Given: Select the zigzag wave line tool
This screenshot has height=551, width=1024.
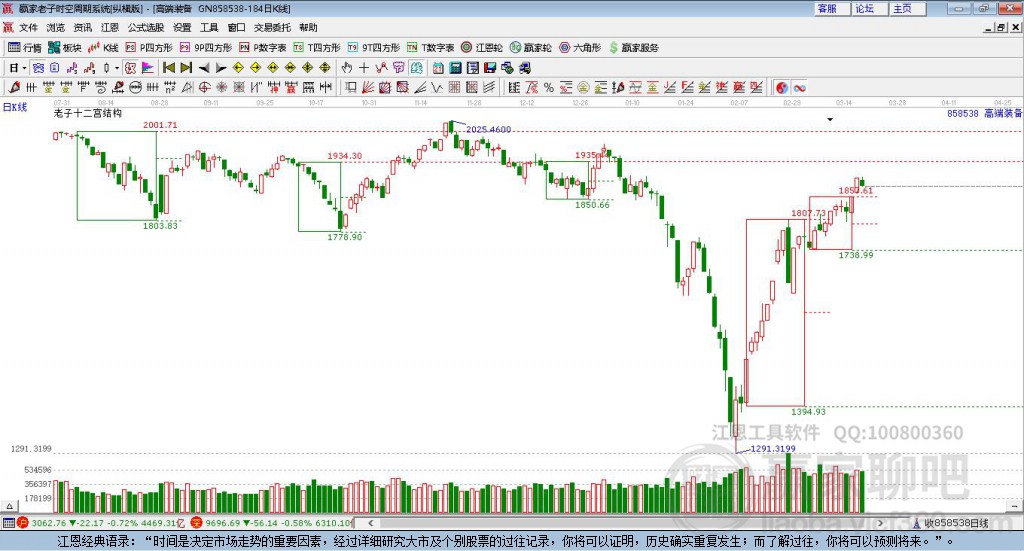Looking at the screenshot, I should (437, 87).
